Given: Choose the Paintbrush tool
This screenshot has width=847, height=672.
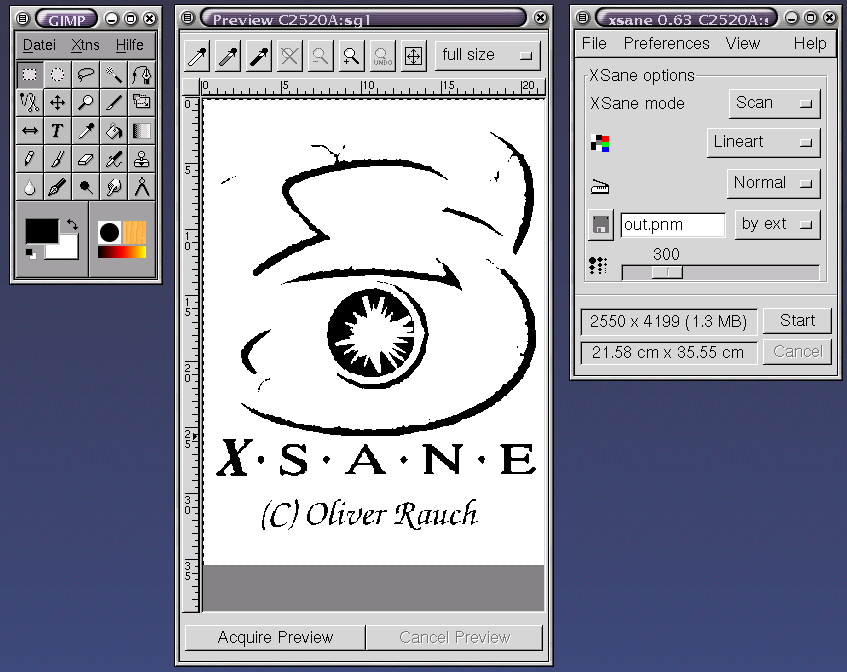Looking at the screenshot, I should (58, 159).
